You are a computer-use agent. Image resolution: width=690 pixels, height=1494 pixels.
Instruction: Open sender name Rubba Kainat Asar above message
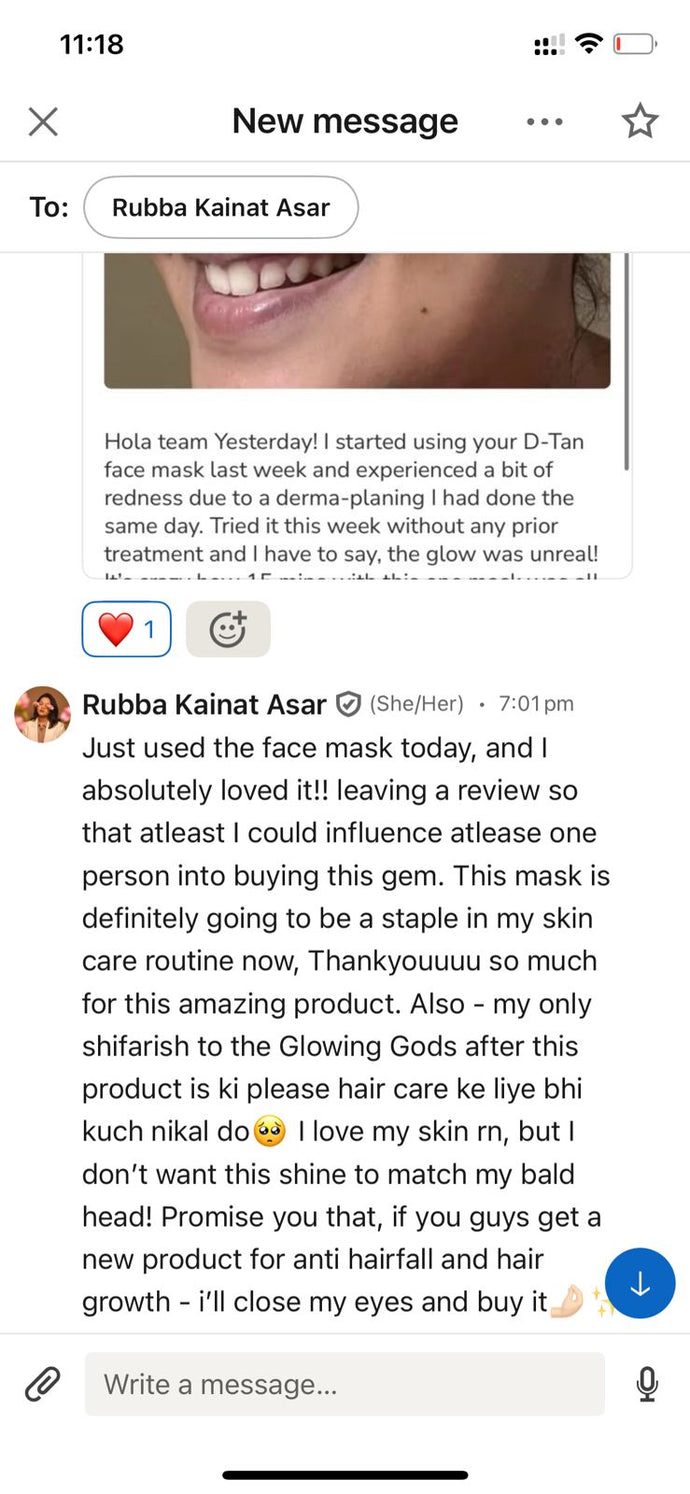point(204,704)
